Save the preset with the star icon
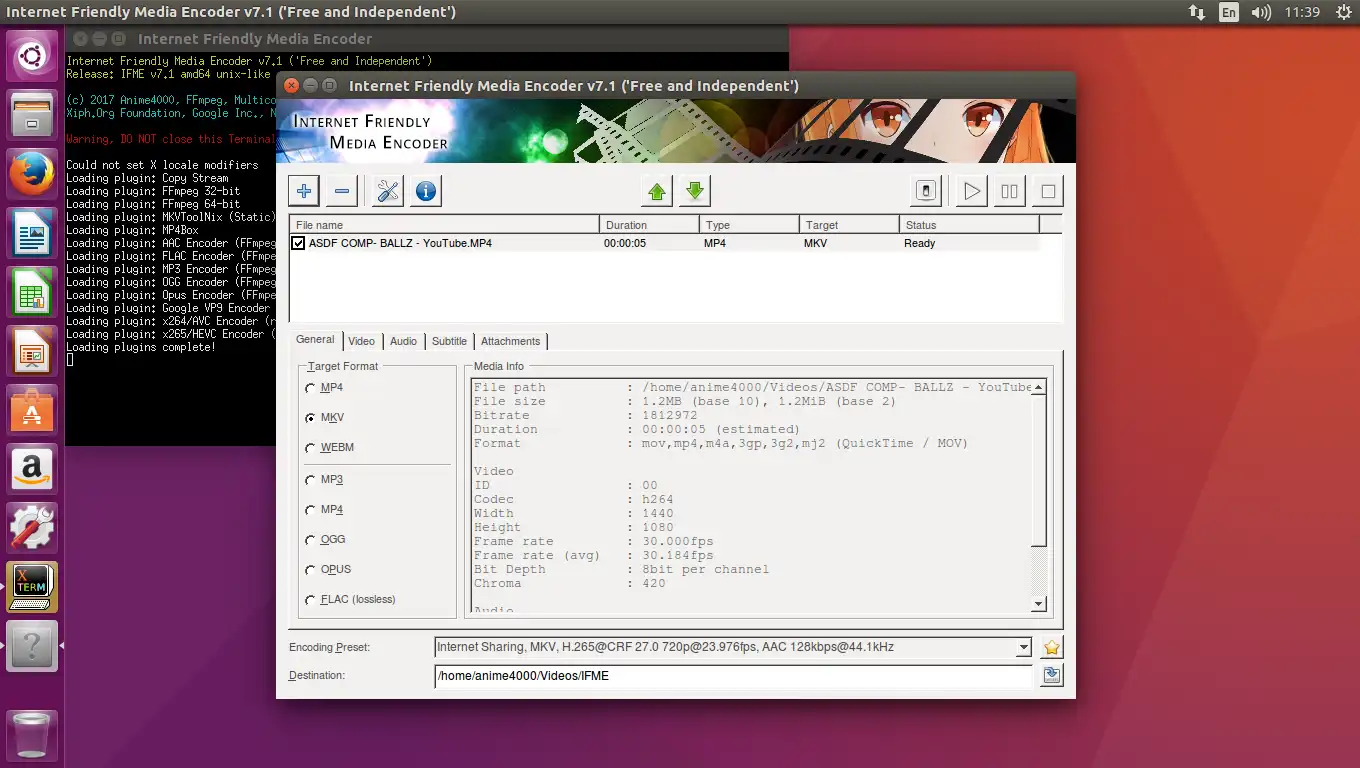The height and width of the screenshot is (768, 1360). [1051, 647]
